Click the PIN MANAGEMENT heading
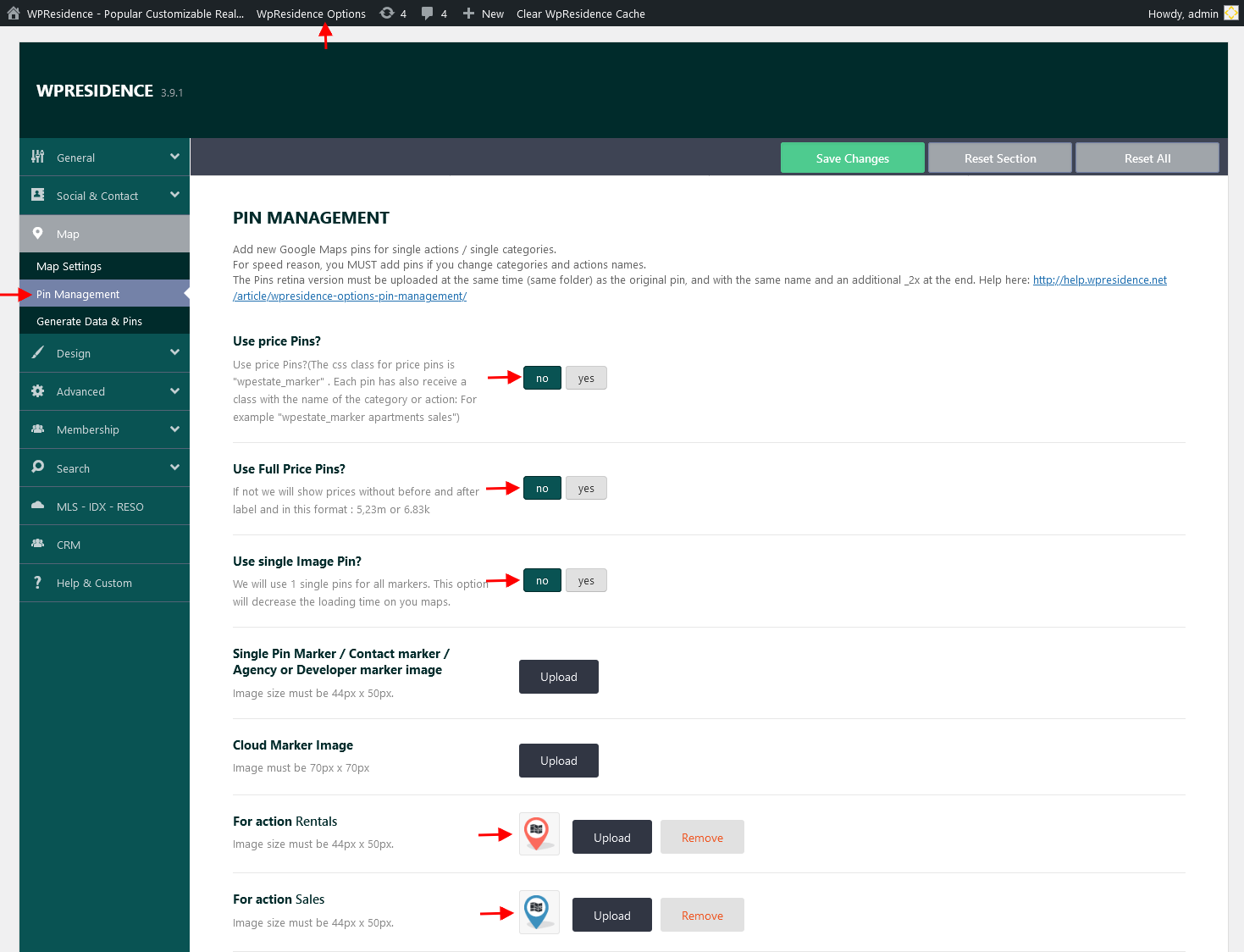Image resolution: width=1244 pixels, height=952 pixels. pos(311,218)
